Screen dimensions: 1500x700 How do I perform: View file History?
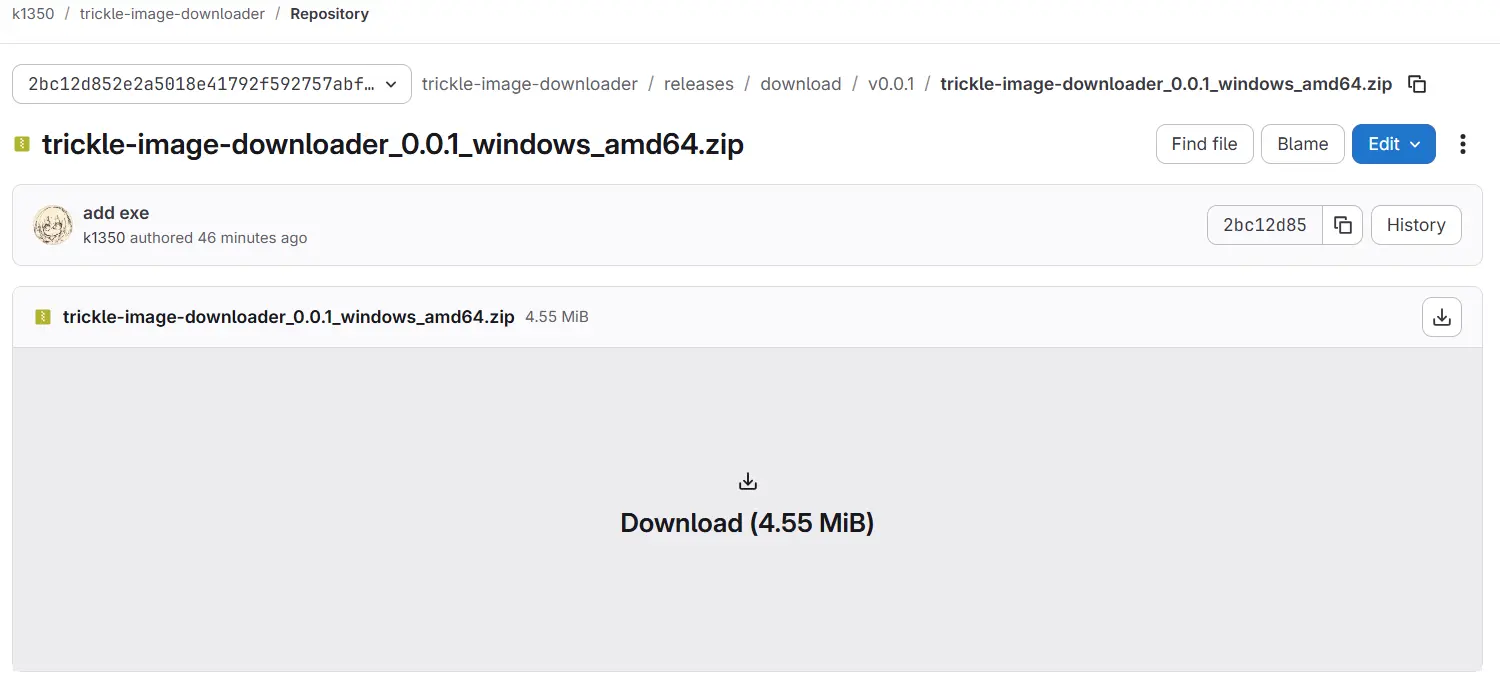click(1415, 225)
